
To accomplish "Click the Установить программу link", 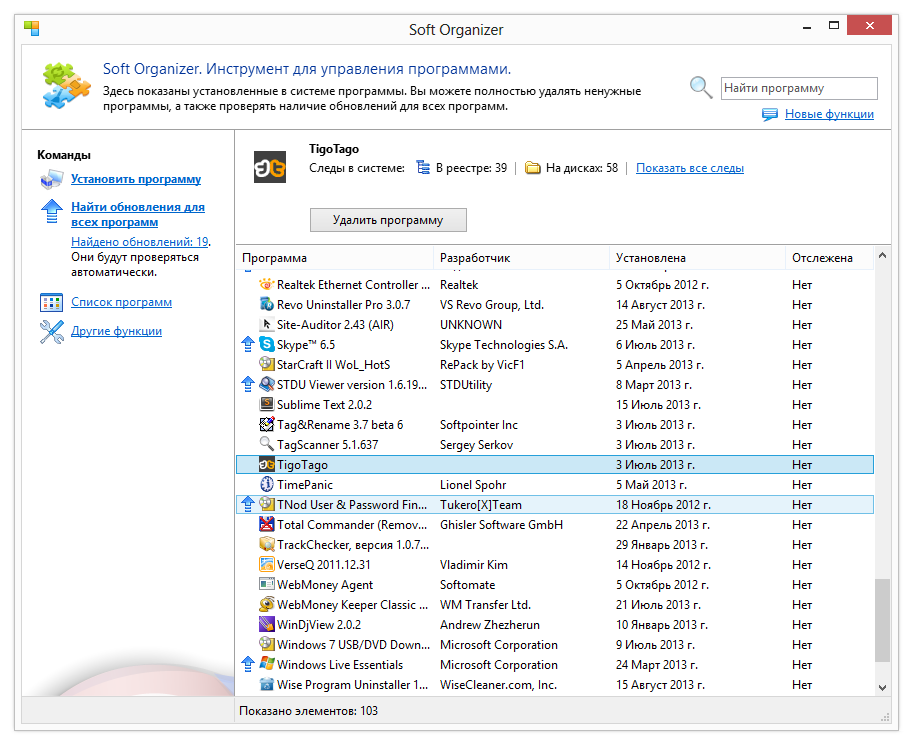I will click(x=136, y=179).
